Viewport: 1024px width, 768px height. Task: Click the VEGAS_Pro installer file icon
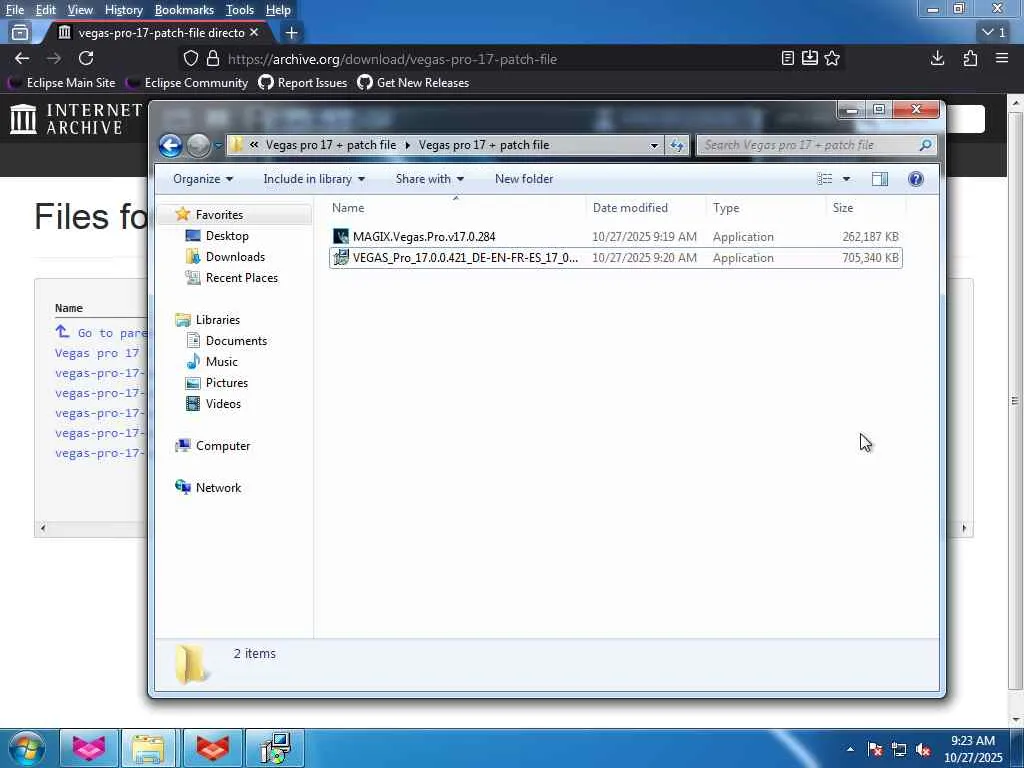[340, 257]
